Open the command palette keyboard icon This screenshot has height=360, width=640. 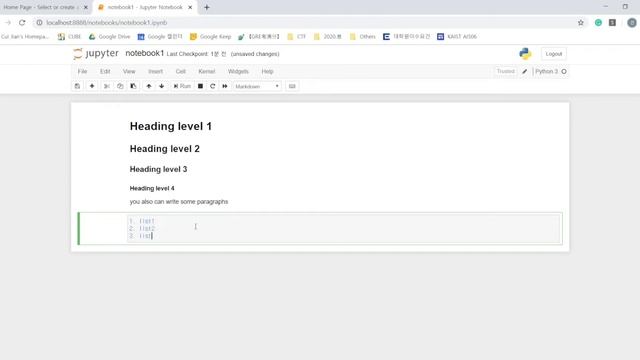(292, 86)
